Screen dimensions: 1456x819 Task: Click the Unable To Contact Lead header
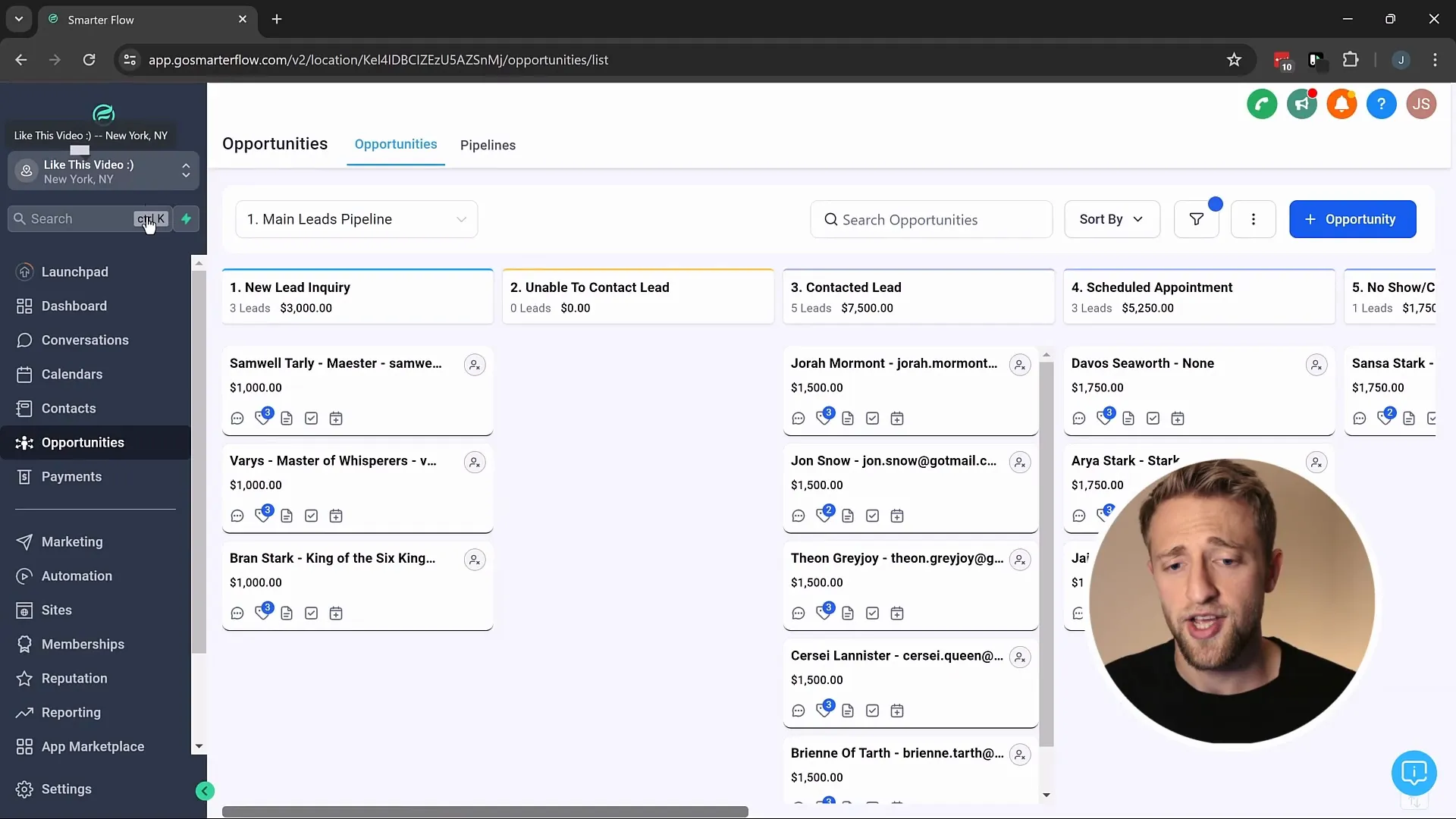coord(638,297)
